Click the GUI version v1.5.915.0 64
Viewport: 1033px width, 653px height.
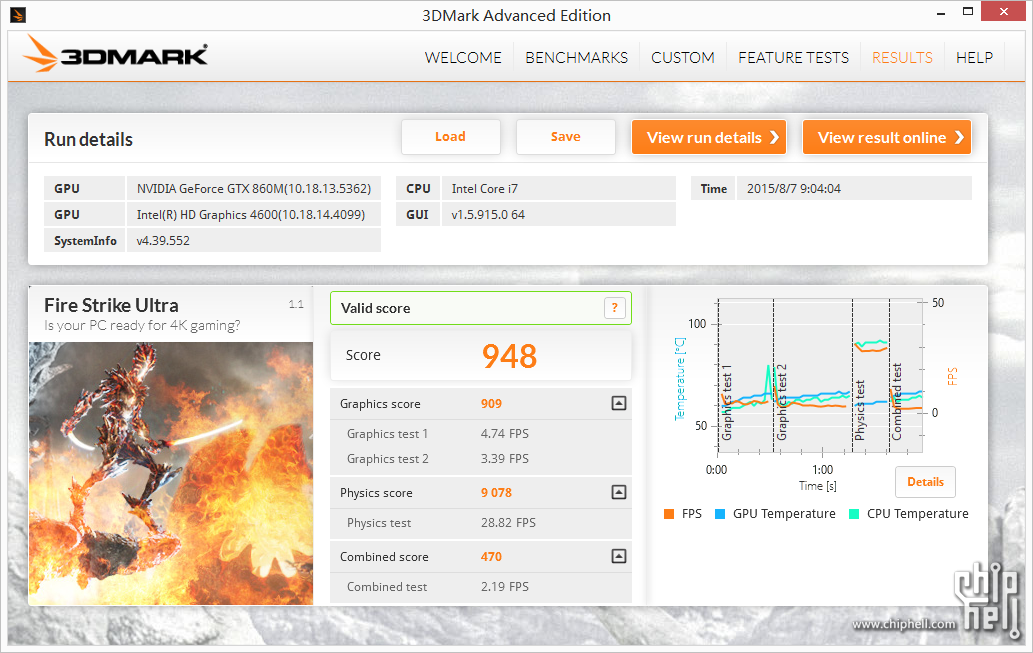pyautogui.click(x=559, y=215)
